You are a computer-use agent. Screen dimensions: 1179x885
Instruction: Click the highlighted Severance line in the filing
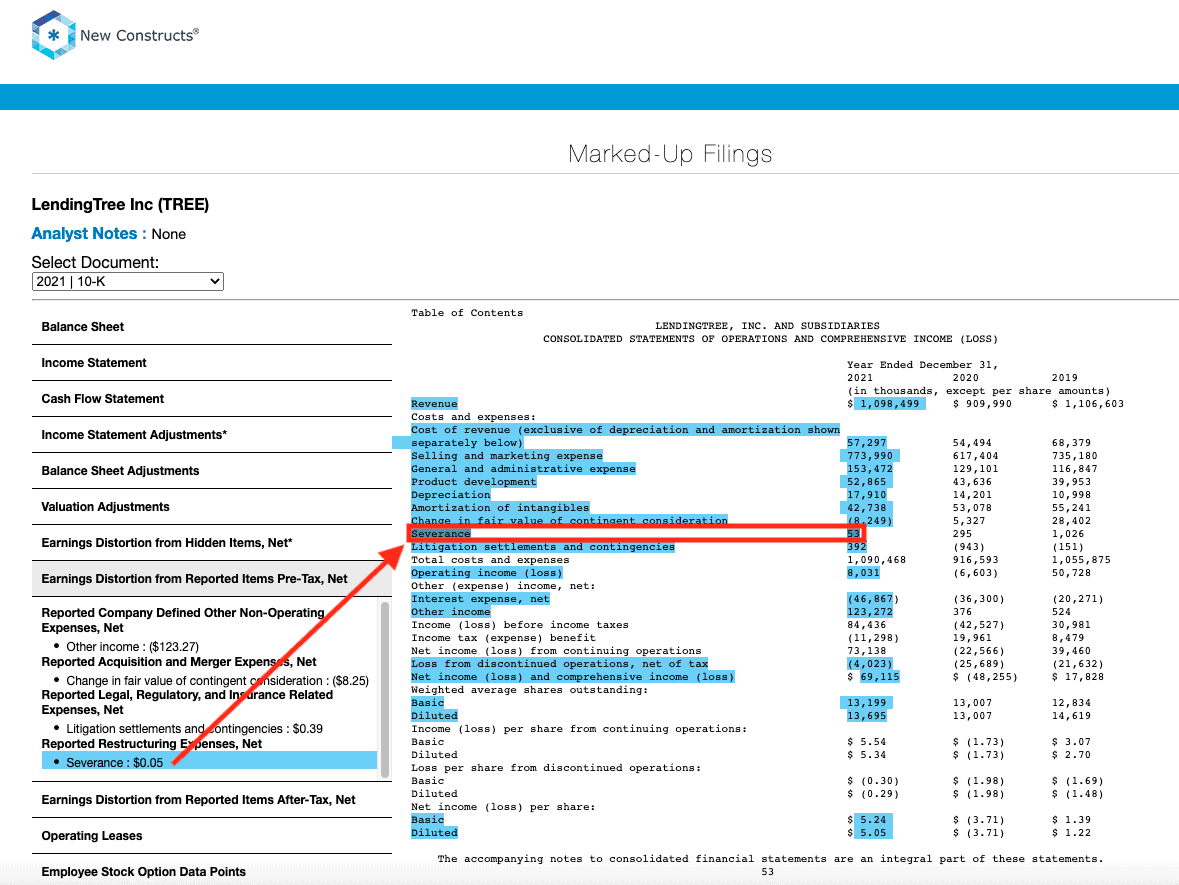coord(441,534)
